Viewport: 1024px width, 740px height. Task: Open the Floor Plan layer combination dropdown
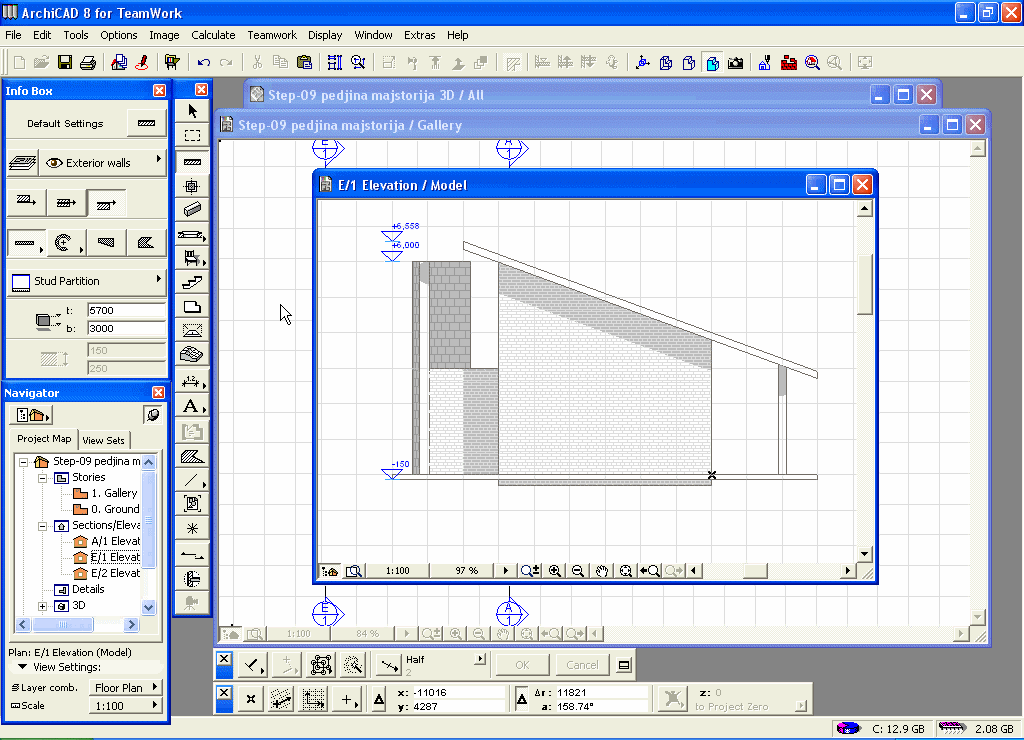126,688
